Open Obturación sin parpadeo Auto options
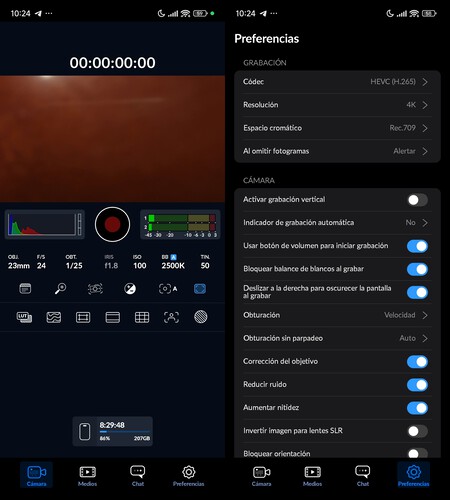 click(x=337, y=338)
